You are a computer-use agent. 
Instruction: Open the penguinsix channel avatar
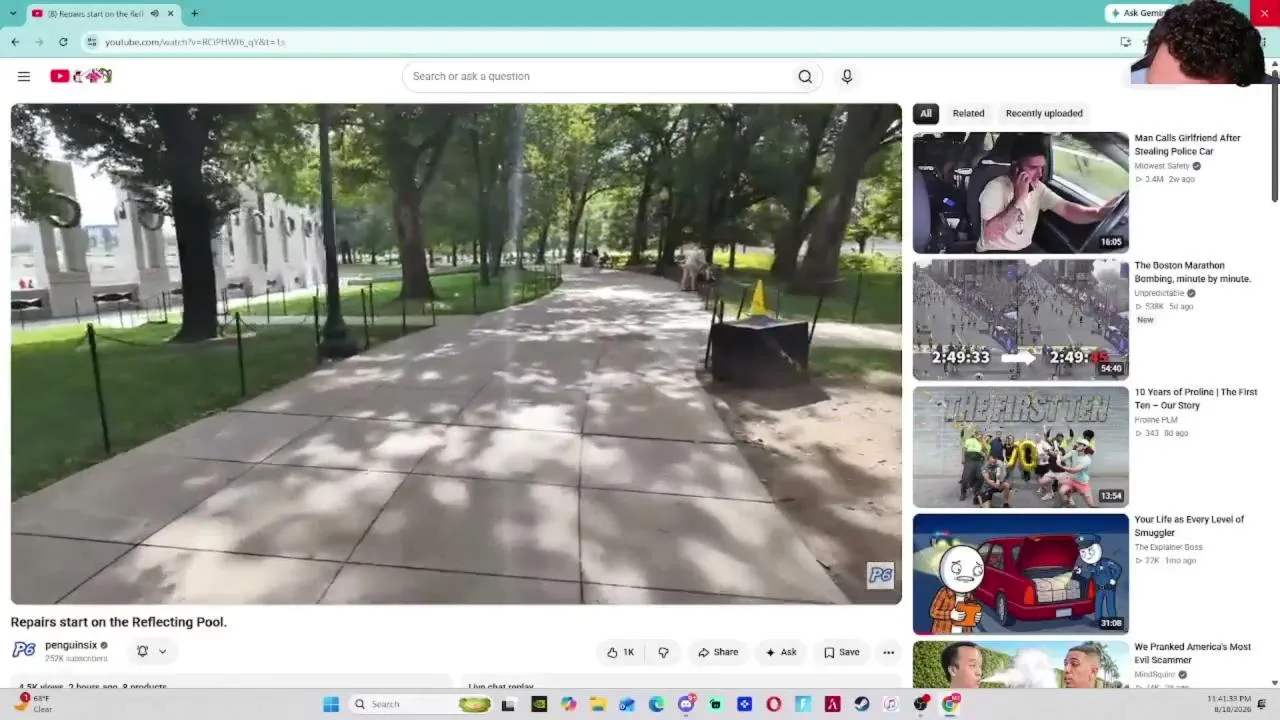pyautogui.click(x=24, y=650)
